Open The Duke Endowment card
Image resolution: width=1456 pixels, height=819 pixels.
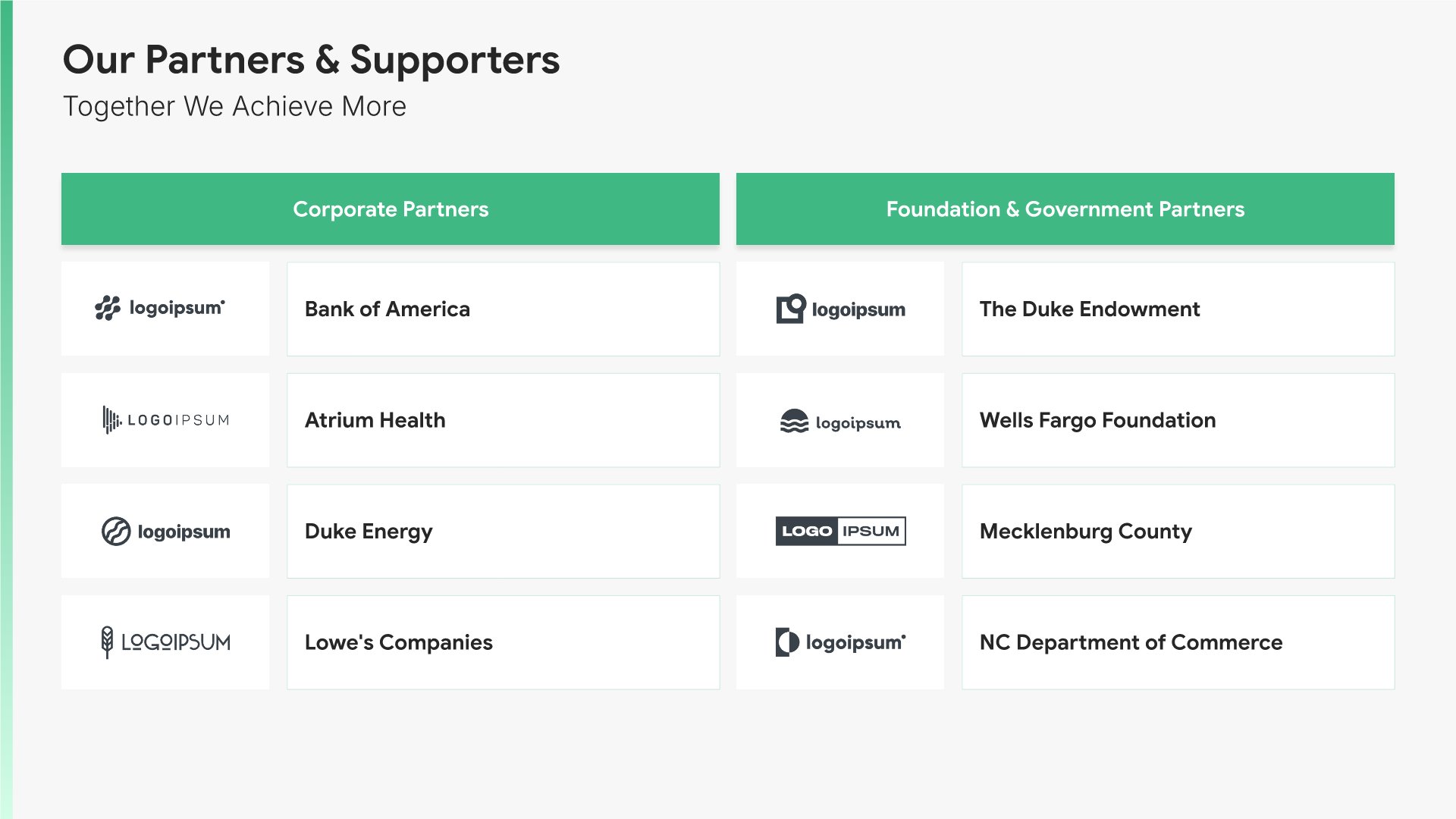point(1178,309)
